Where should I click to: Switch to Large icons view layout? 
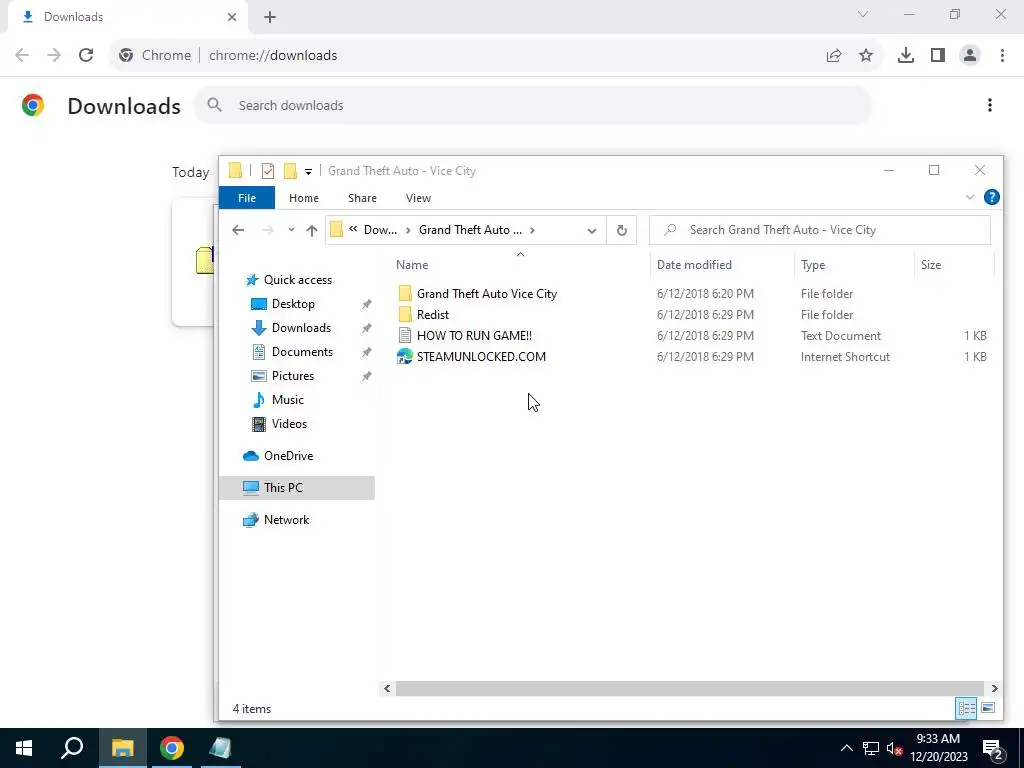(x=988, y=708)
